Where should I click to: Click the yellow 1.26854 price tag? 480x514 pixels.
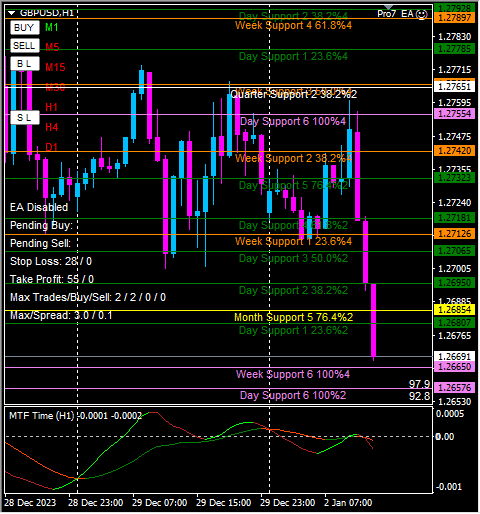454,310
